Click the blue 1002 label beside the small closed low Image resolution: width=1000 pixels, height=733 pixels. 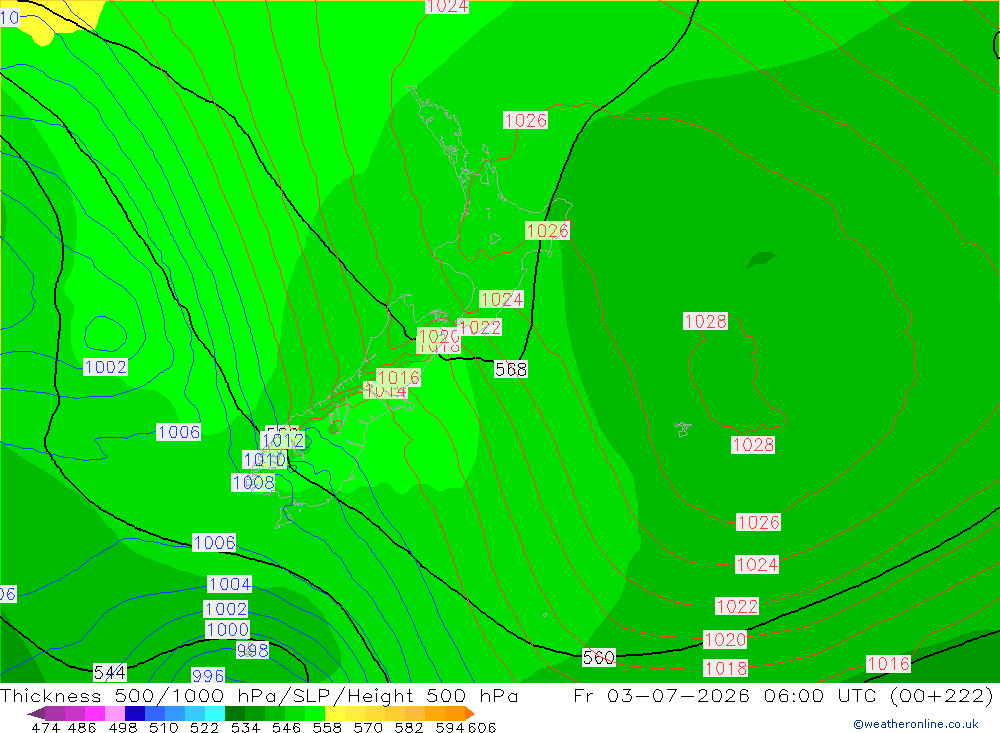click(105, 367)
